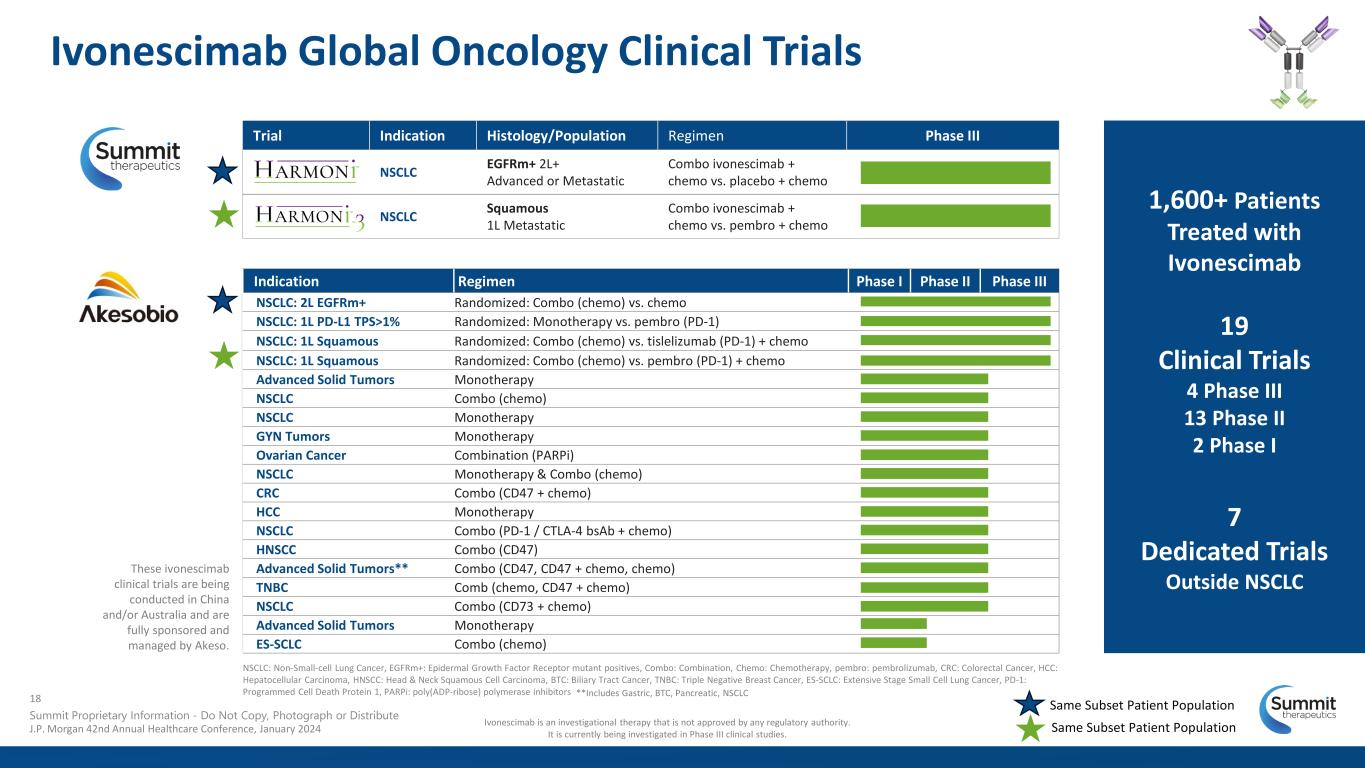Select the Histology/Population column header
This screenshot has width=1365, height=768.
(556, 135)
